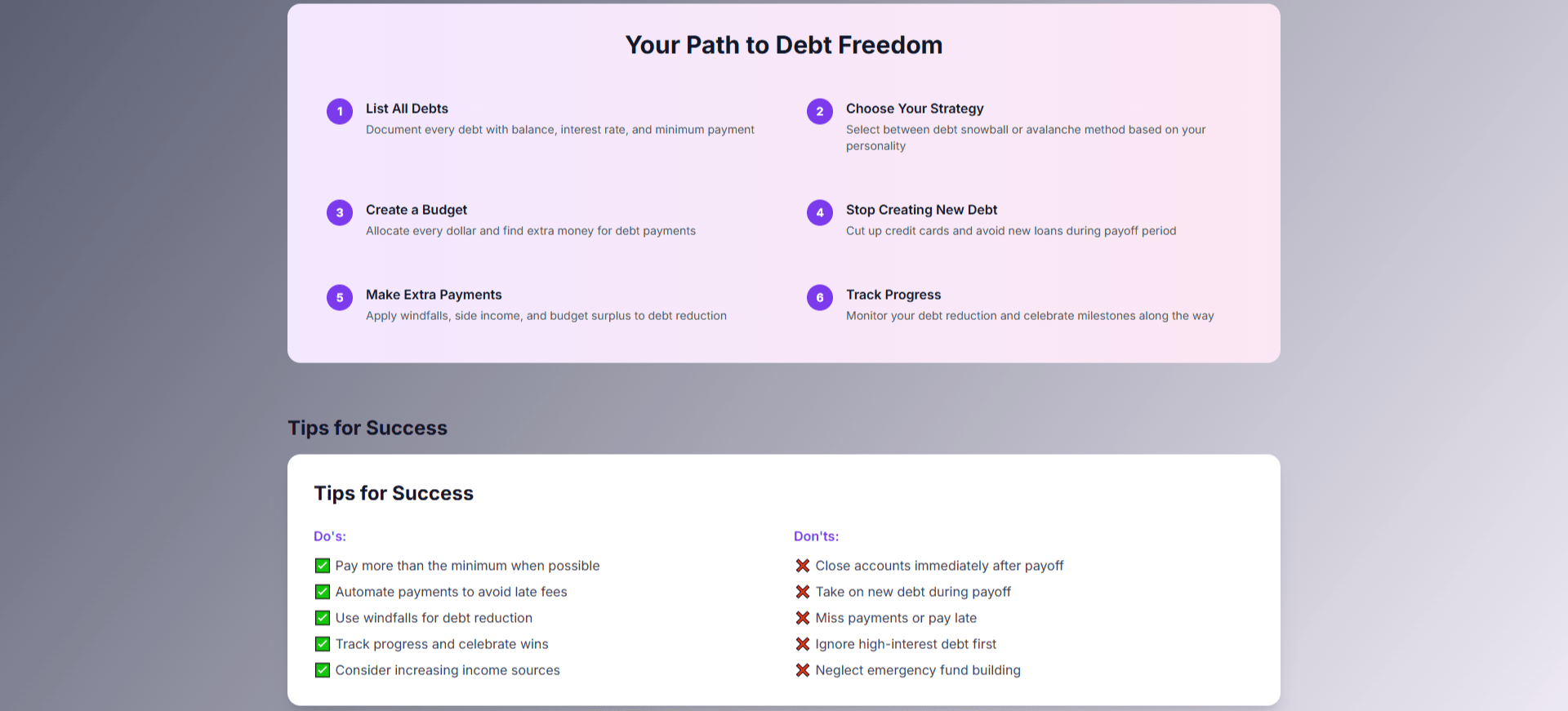
Task: Click red X beside Close accounts immediately
Action: pyautogui.click(x=803, y=566)
